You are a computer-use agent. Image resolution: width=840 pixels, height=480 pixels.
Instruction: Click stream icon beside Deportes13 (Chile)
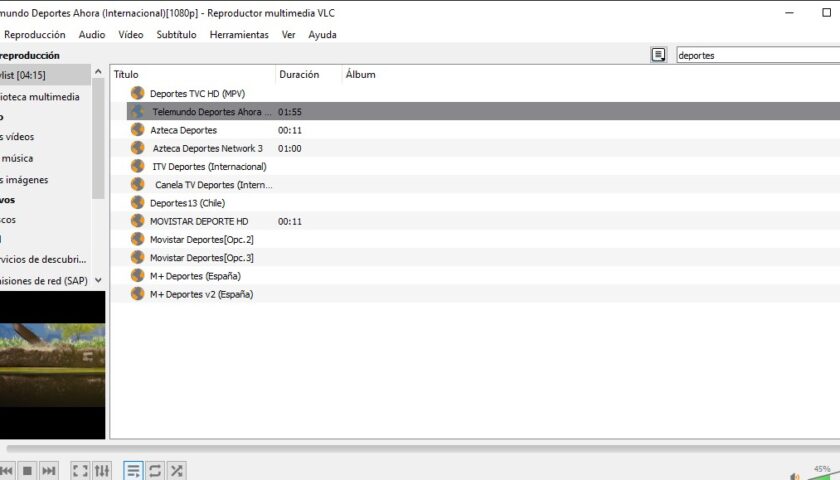pyautogui.click(x=138, y=202)
